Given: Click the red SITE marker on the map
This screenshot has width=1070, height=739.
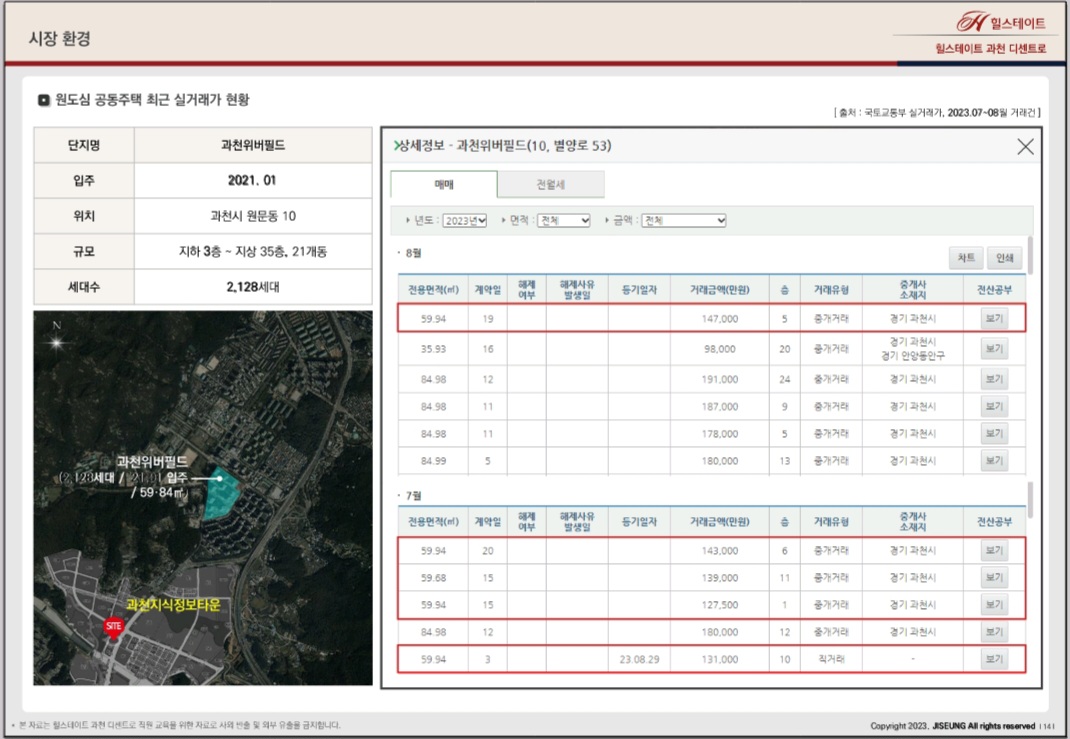Looking at the screenshot, I should click(x=113, y=627).
